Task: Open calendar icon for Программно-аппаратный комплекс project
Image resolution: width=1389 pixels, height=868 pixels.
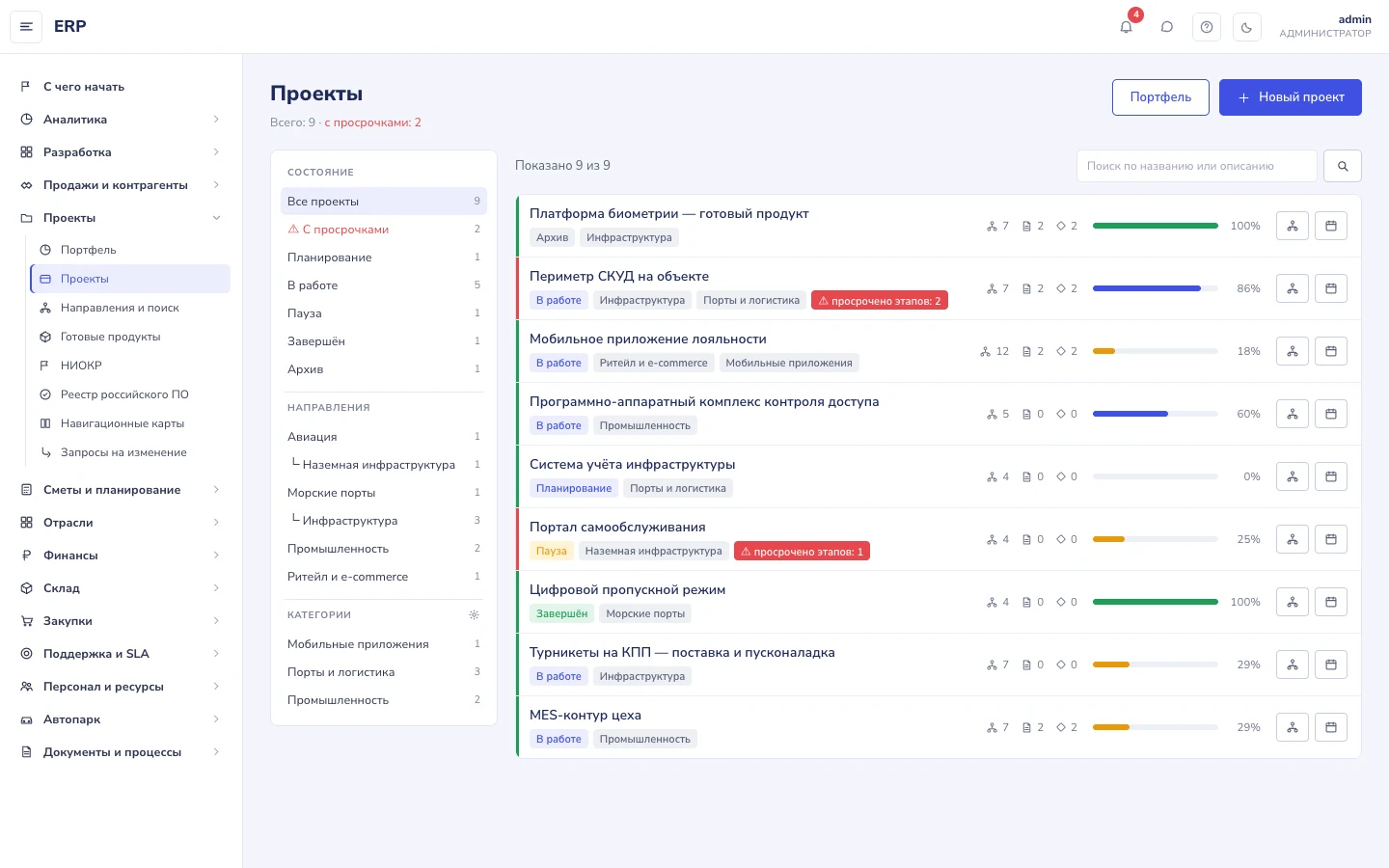Action: point(1331,414)
